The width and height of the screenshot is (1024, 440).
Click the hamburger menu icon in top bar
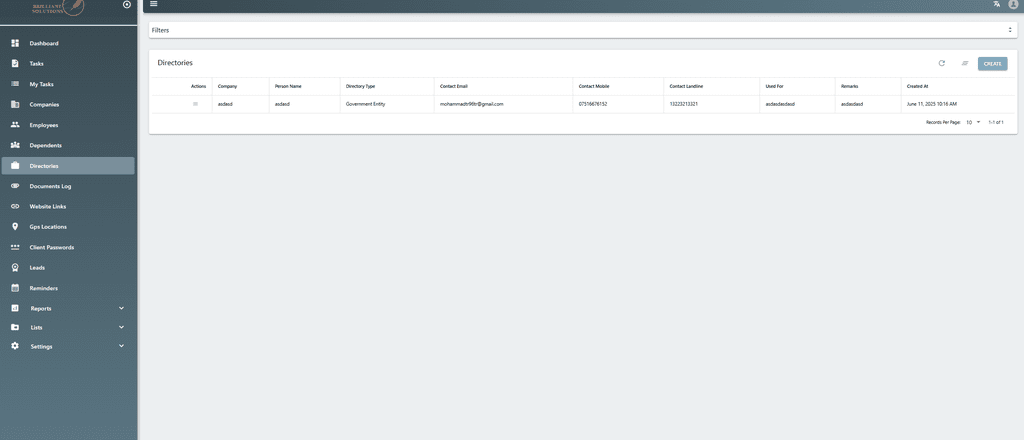[153, 4]
